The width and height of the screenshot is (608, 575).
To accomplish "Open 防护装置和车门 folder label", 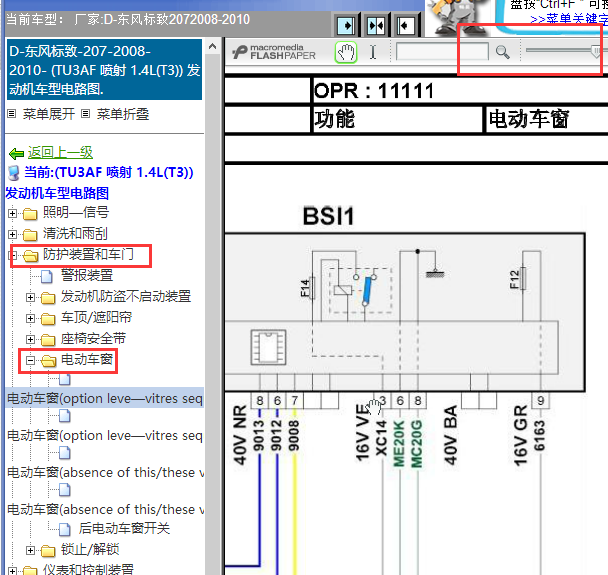I will [x=88, y=255].
